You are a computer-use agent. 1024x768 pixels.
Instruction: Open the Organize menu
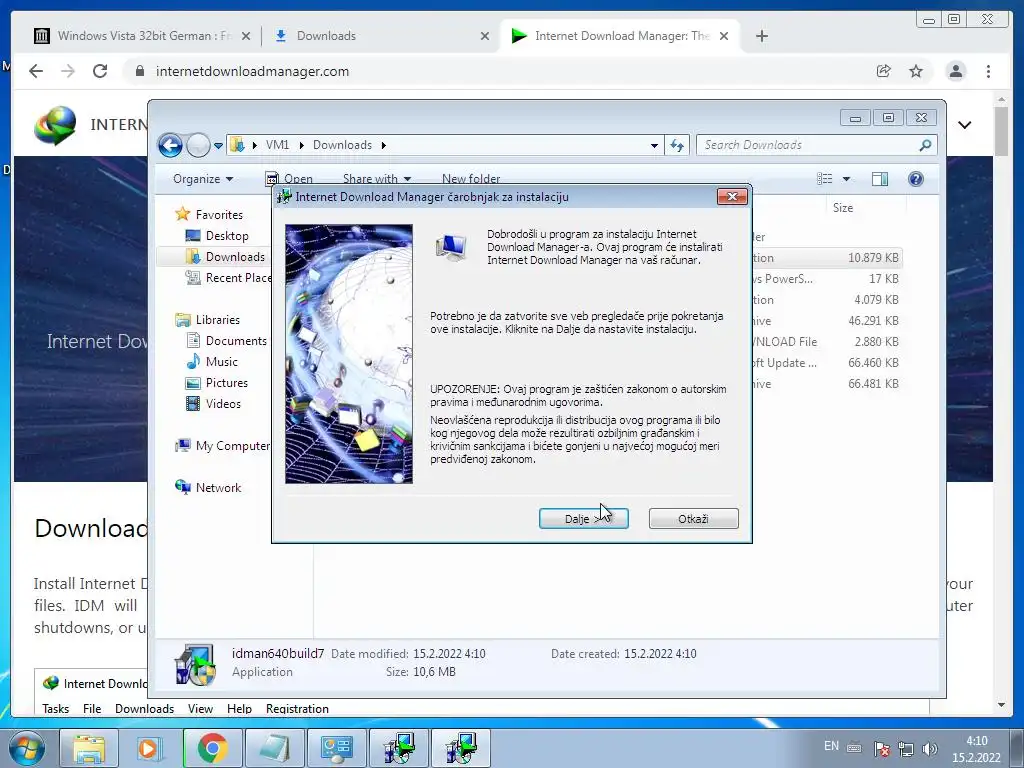[202, 179]
